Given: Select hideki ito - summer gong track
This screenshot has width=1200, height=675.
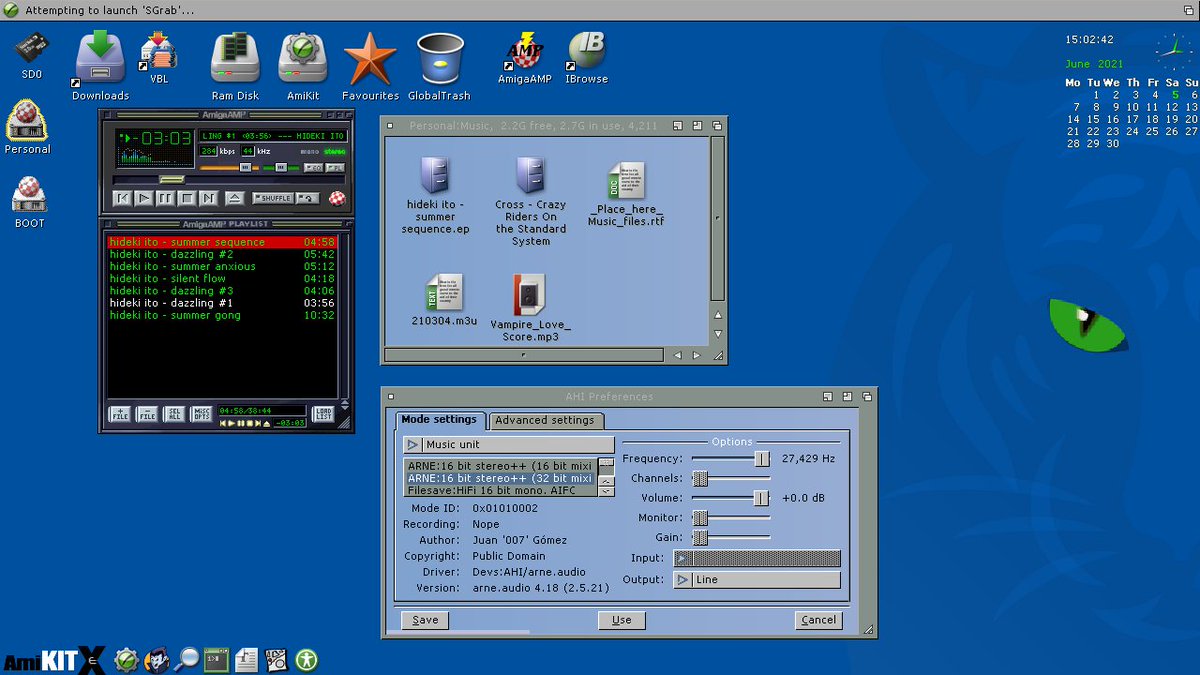Looking at the screenshot, I should click(x=221, y=315).
